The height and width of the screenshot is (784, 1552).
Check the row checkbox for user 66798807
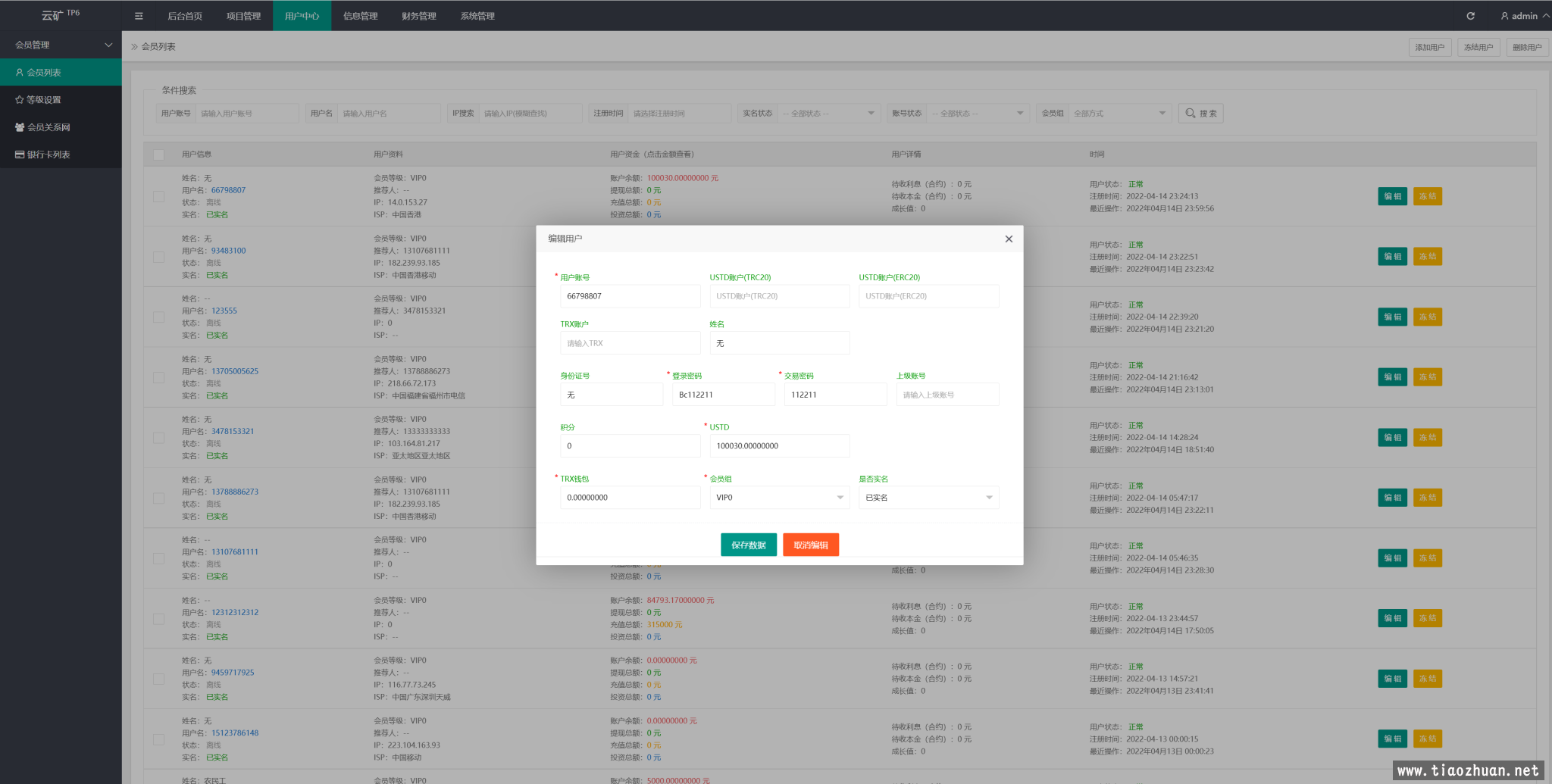pyautogui.click(x=158, y=196)
